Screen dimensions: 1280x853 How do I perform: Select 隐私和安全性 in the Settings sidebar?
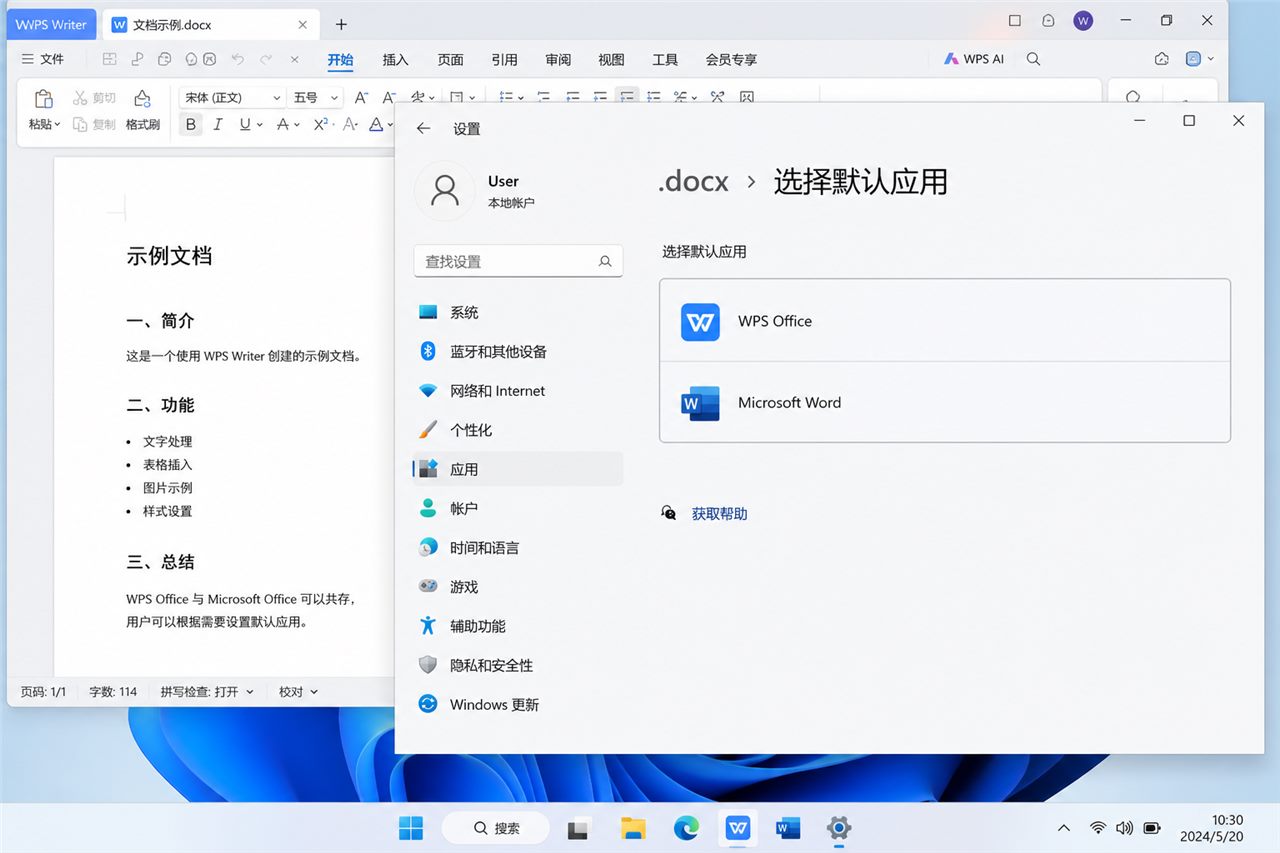pos(517,665)
